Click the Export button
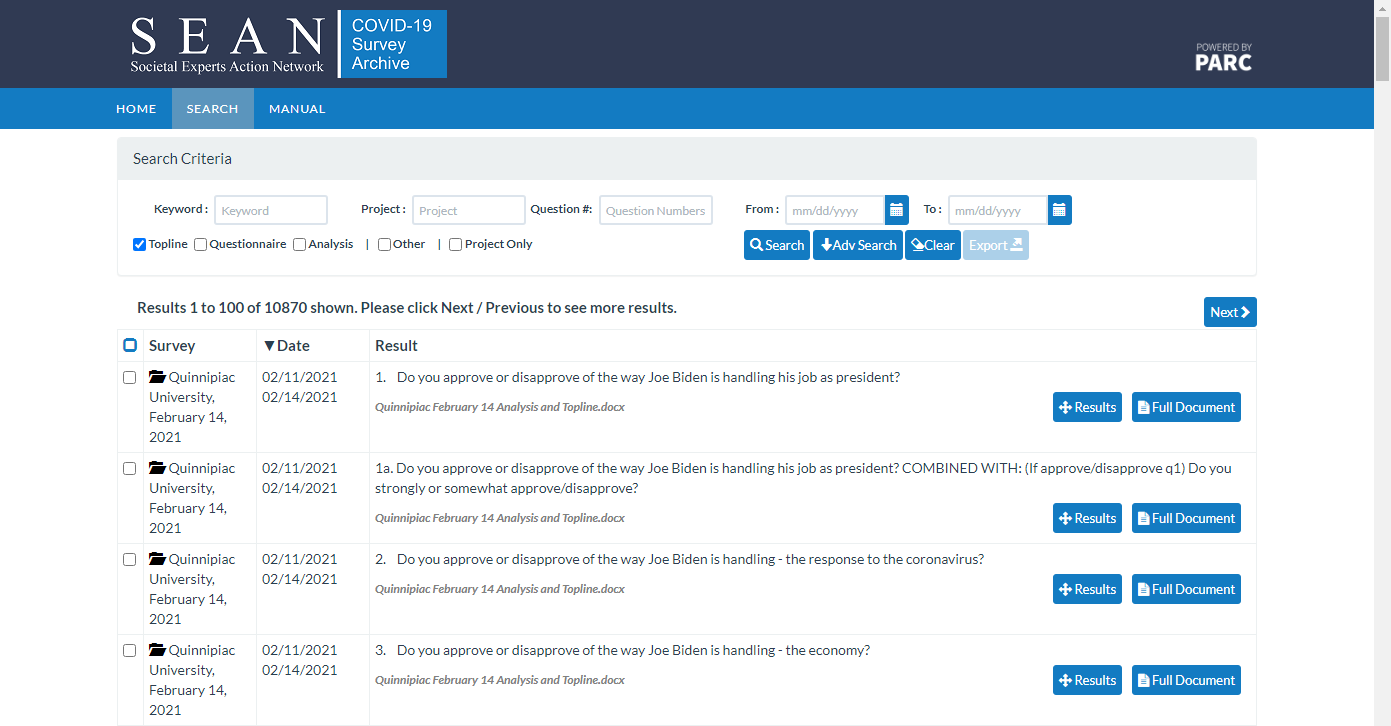Image resolution: width=1391 pixels, height=726 pixels. tap(996, 245)
